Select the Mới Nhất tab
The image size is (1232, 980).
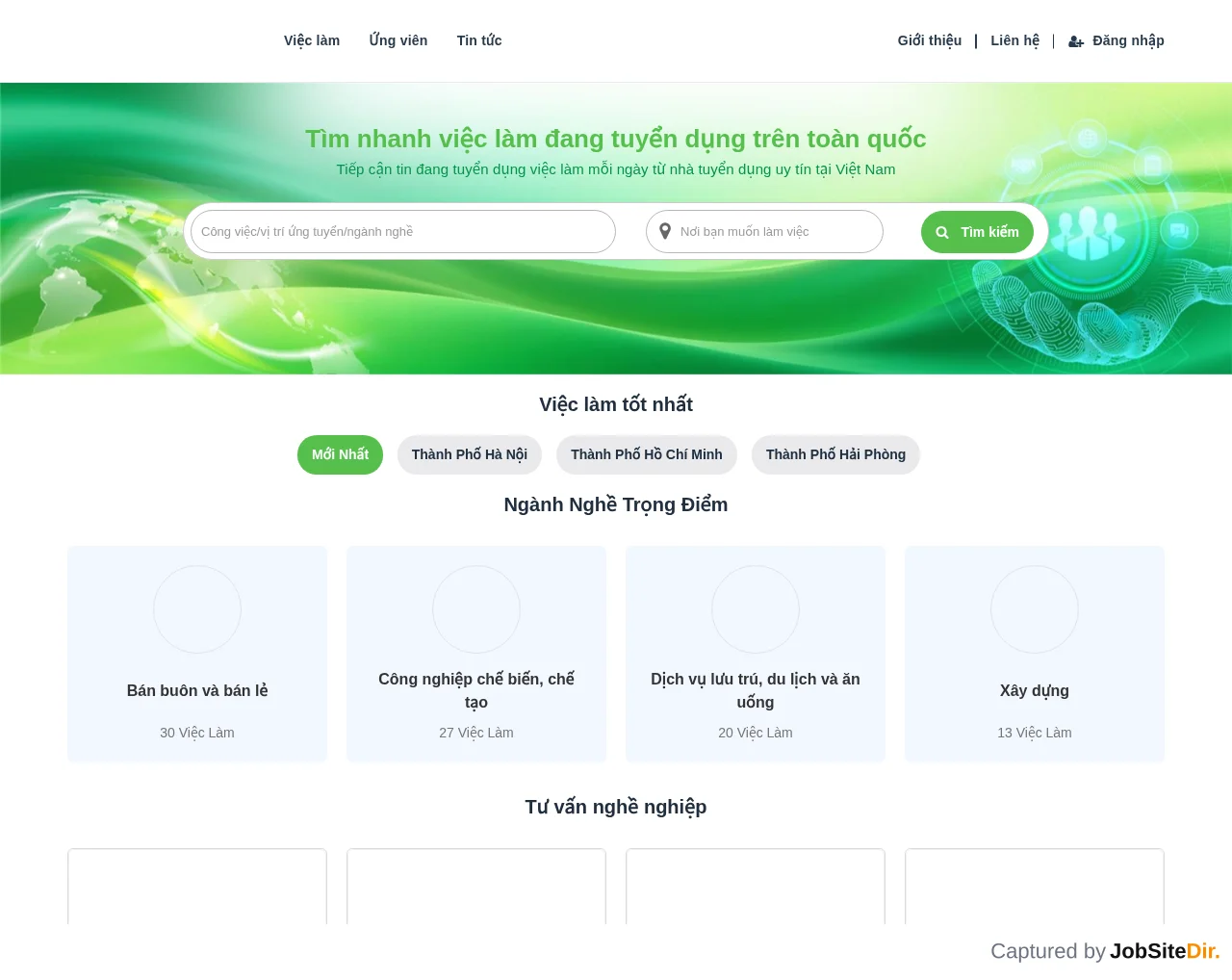[340, 454]
